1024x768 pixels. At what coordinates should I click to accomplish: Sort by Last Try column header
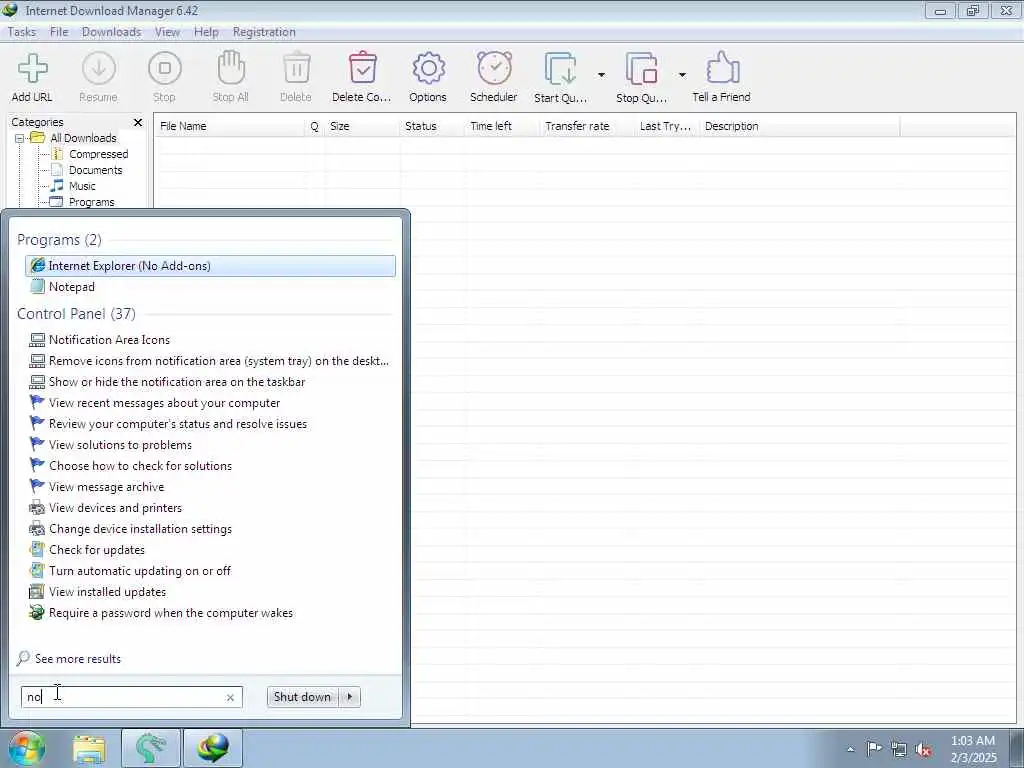click(x=666, y=126)
